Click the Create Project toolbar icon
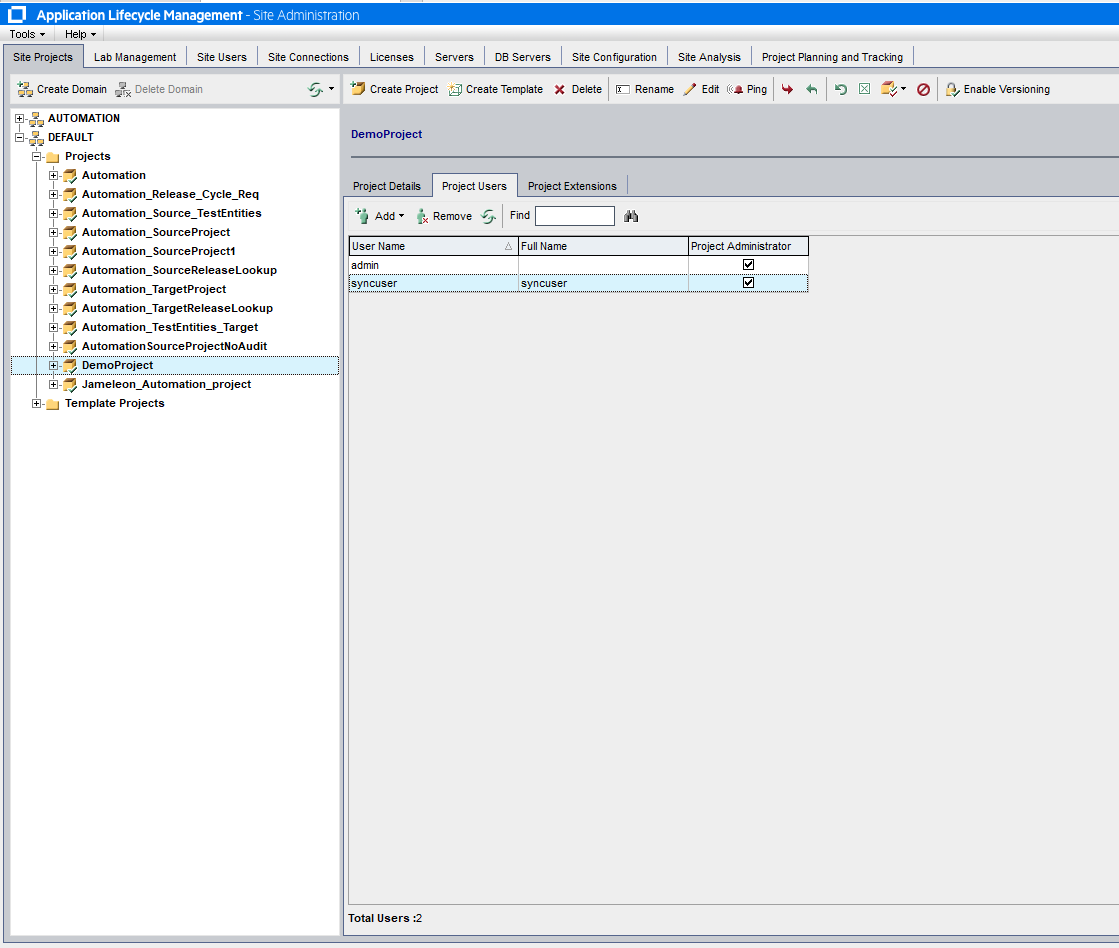The height and width of the screenshot is (948, 1119). coord(358,89)
